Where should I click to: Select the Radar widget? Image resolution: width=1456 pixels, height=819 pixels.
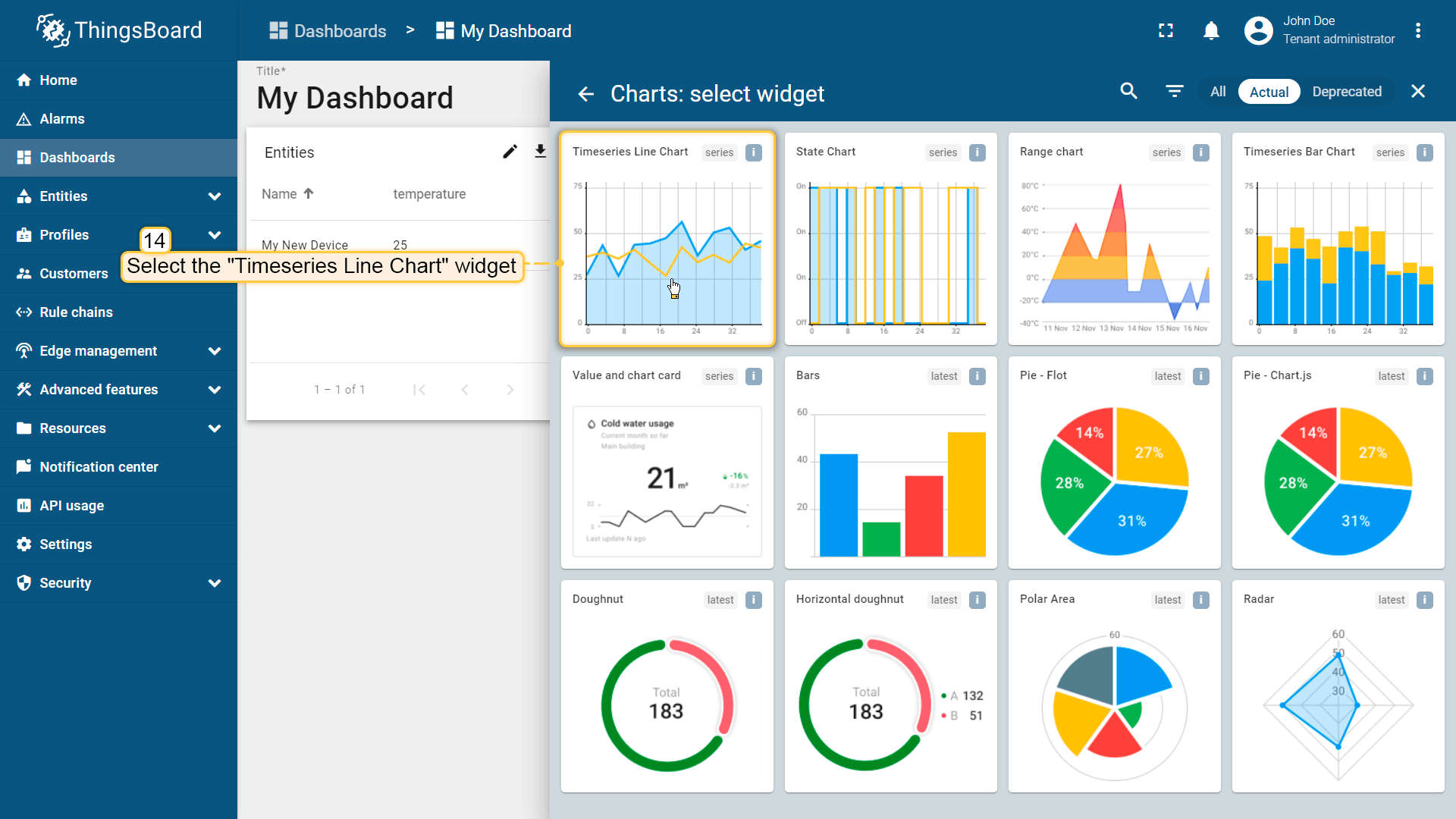(x=1338, y=686)
